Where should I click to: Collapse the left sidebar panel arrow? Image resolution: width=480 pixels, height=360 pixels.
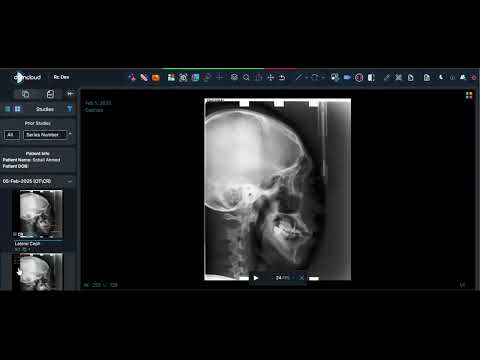(x=70, y=94)
